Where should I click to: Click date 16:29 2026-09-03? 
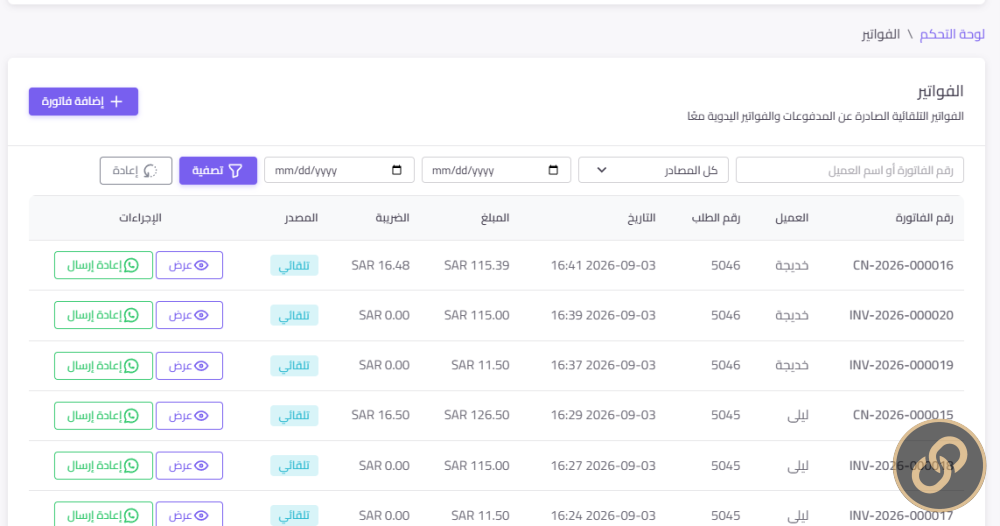(603, 415)
